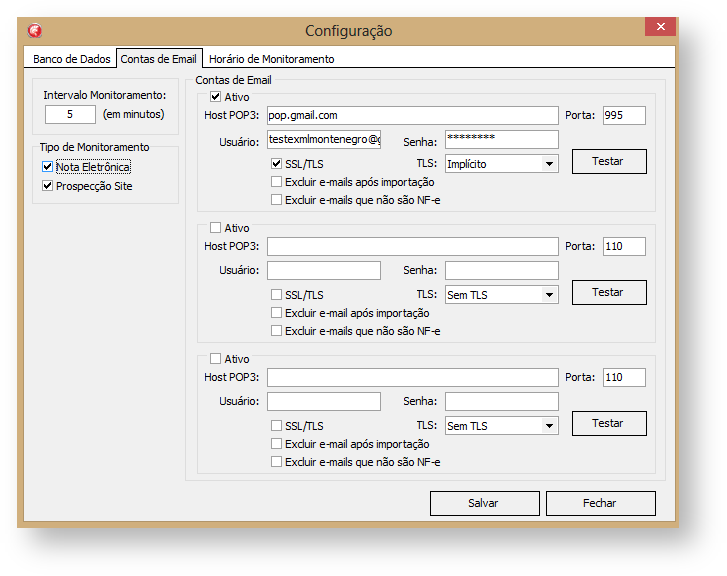Click the Host POP3 field containing pop.gmail.com
This screenshot has height=576, width=727.
[x=411, y=115]
